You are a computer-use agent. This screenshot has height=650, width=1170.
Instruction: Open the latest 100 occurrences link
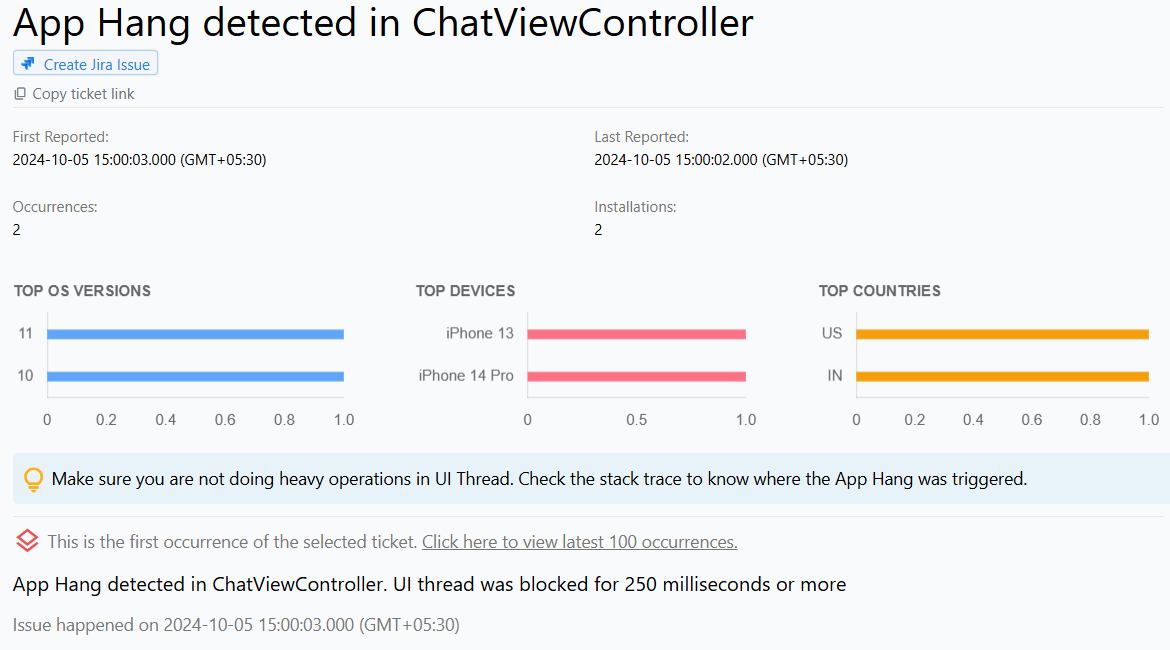coord(579,542)
